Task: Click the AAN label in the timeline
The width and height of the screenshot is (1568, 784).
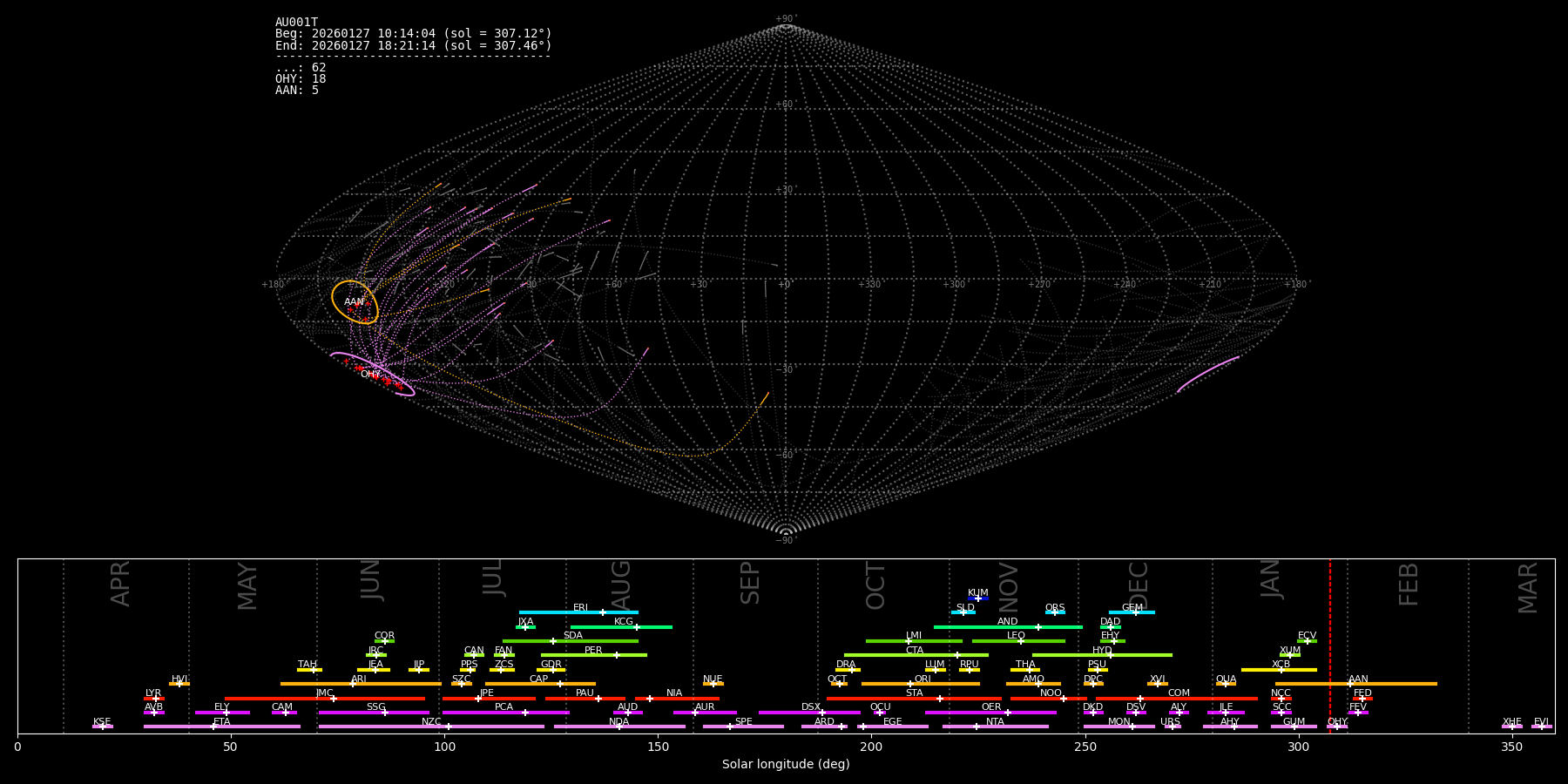Action: point(1358,679)
